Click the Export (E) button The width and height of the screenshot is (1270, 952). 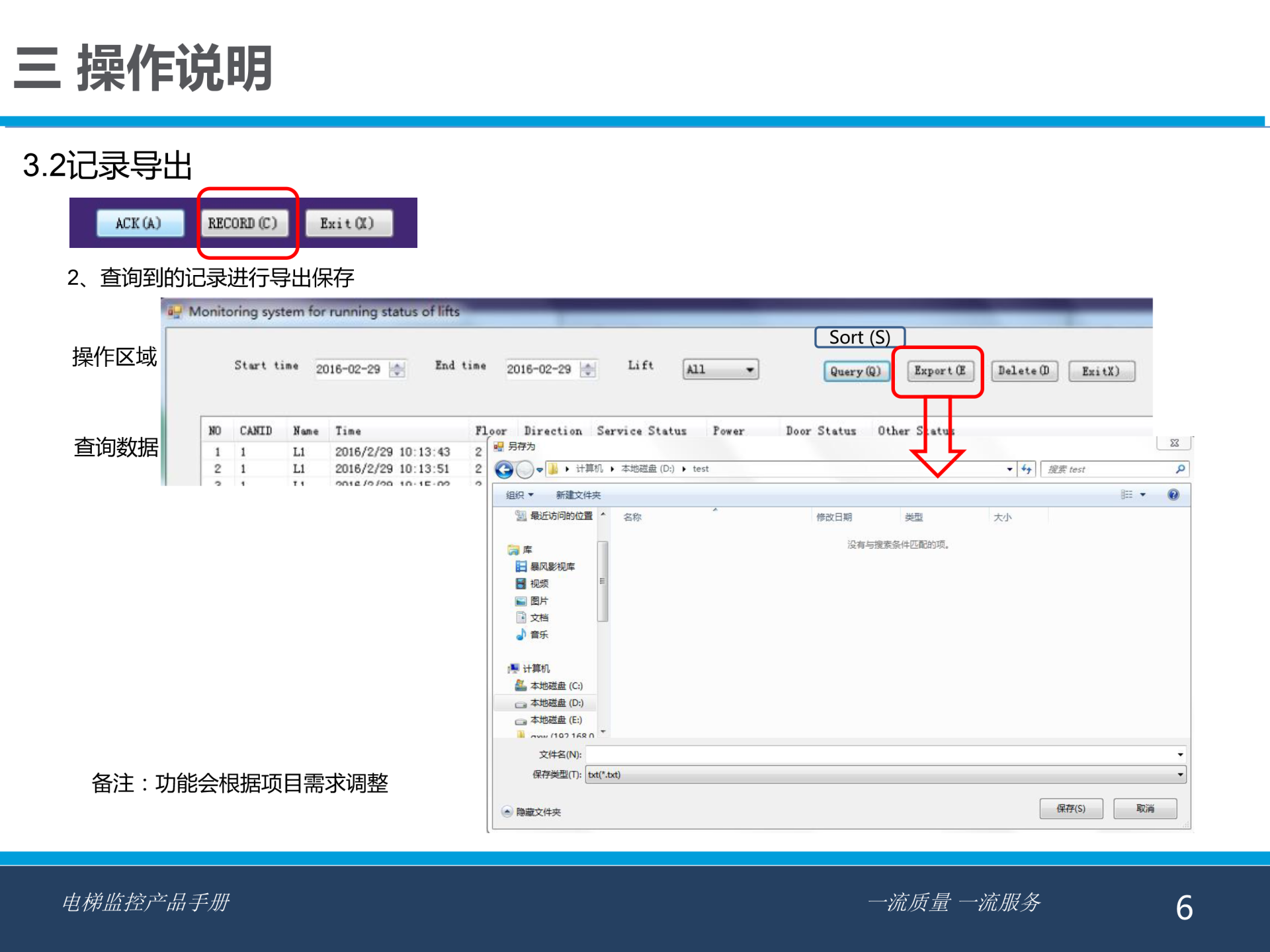click(x=940, y=371)
